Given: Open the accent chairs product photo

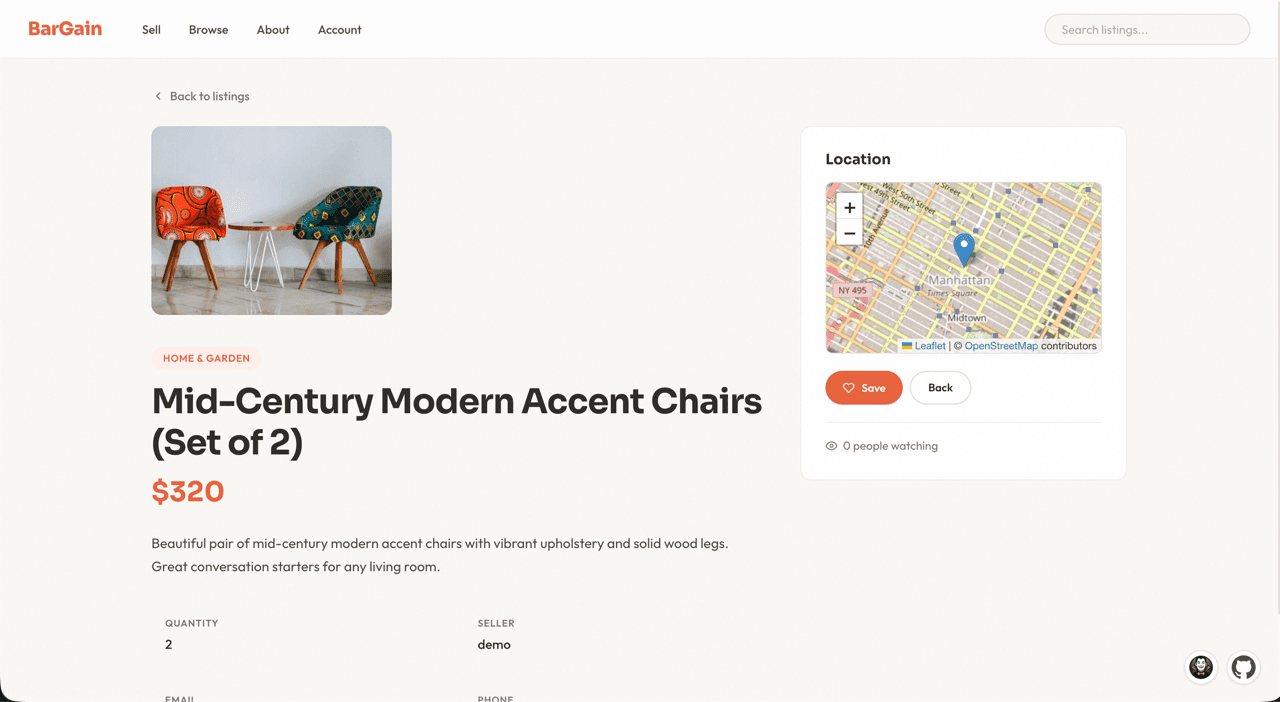Looking at the screenshot, I should [271, 220].
